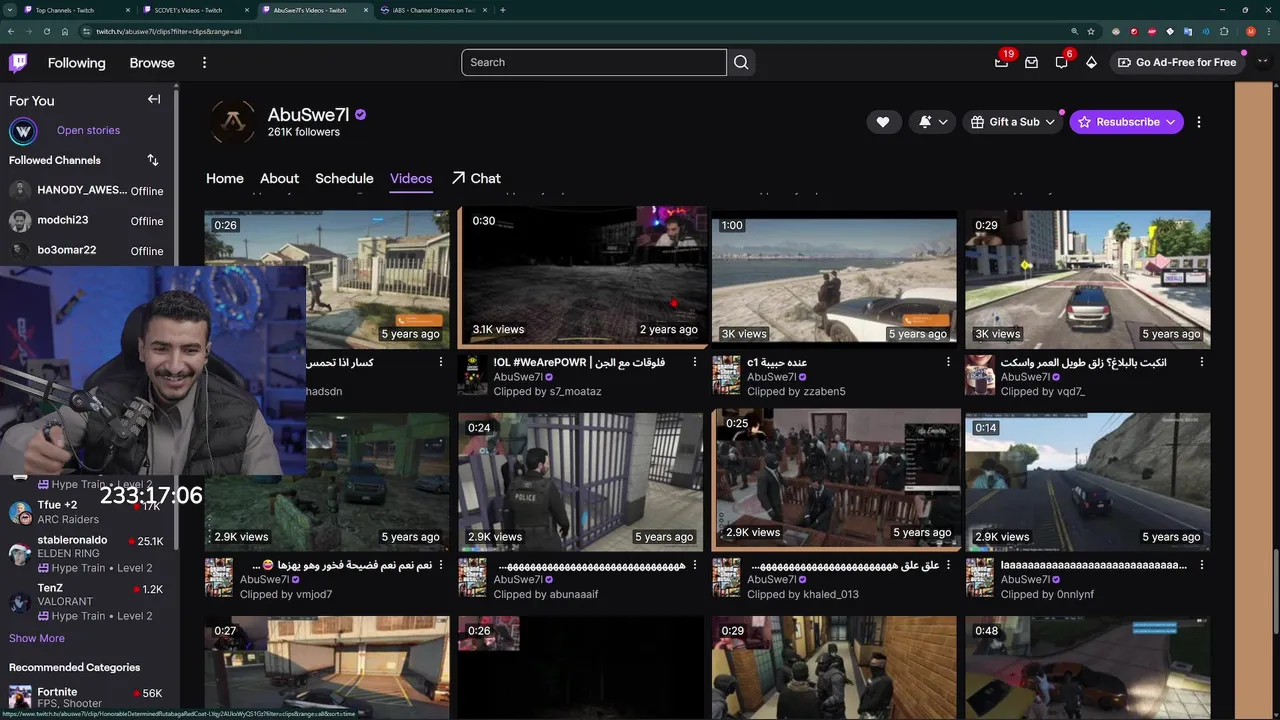
Task: Open the channel Home tab
Action: tap(225, 178)
